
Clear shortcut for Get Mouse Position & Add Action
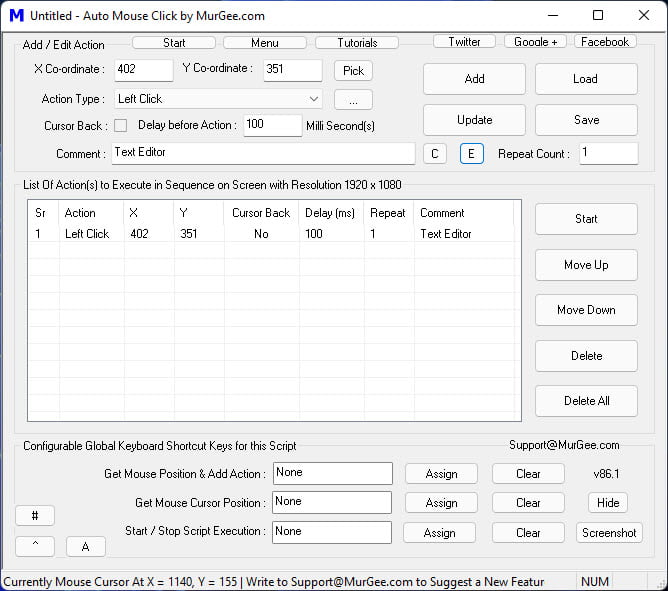pos(528,474)
